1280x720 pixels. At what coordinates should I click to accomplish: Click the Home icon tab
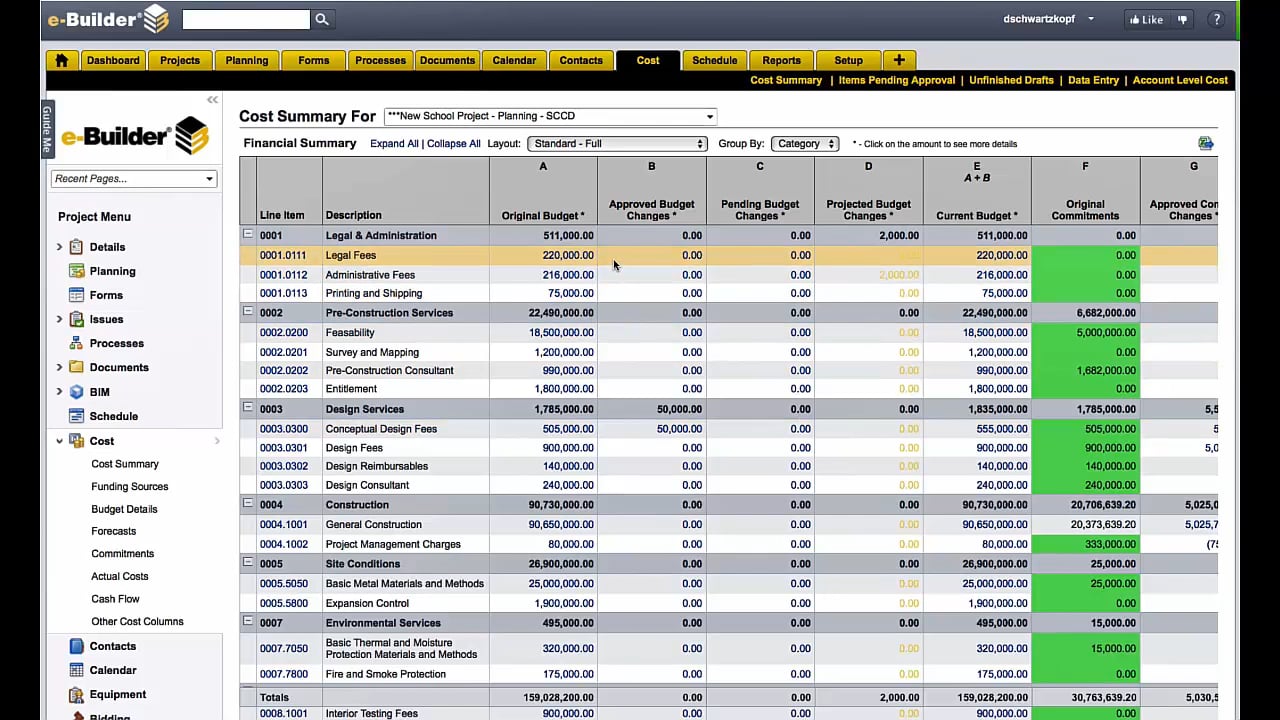coord(61,60)
